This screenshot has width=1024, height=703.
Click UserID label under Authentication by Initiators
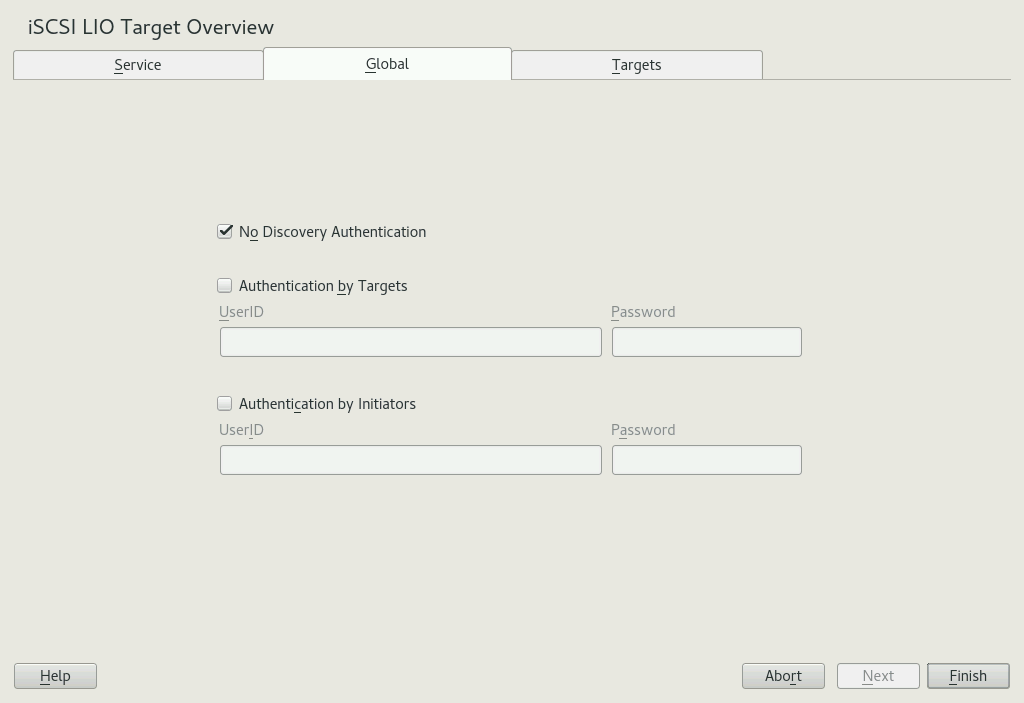click(241, 430)
